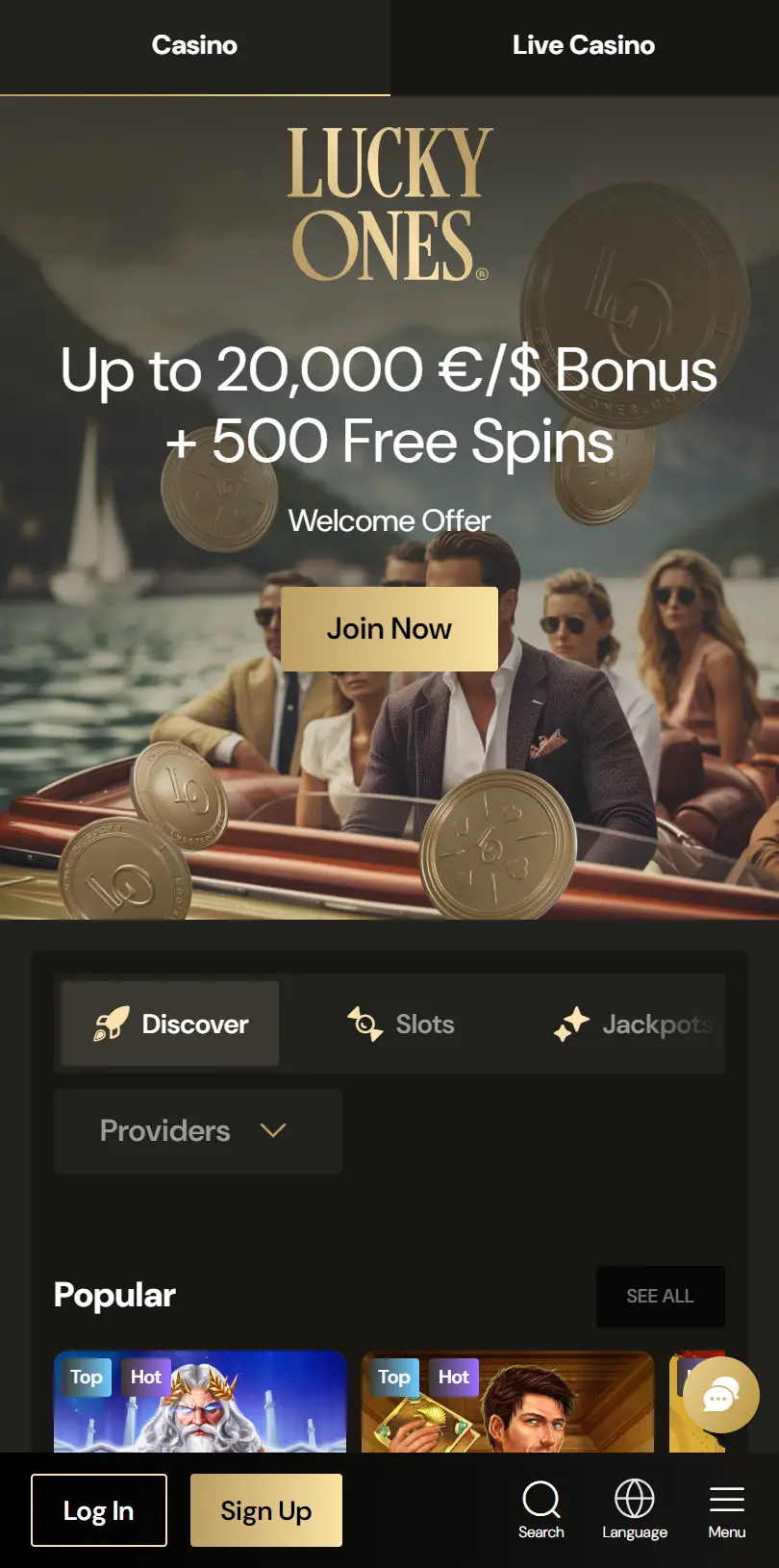Image resolution: width=779 pixels, height=1568 pixels.
Task: Open the second Popular game thumbnail
Action: (508, 1402)
